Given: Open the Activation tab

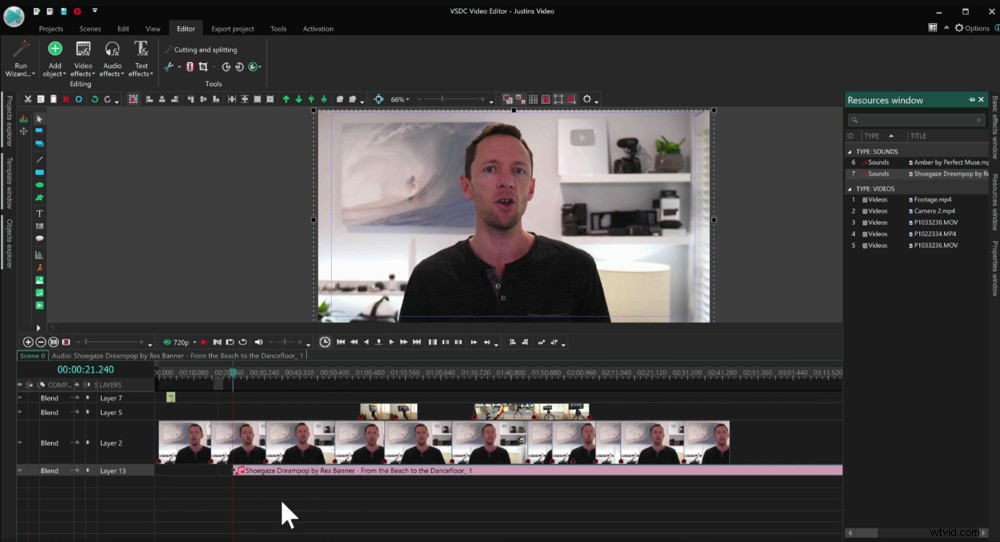Looking at the screenshot, I should (318, 29).
